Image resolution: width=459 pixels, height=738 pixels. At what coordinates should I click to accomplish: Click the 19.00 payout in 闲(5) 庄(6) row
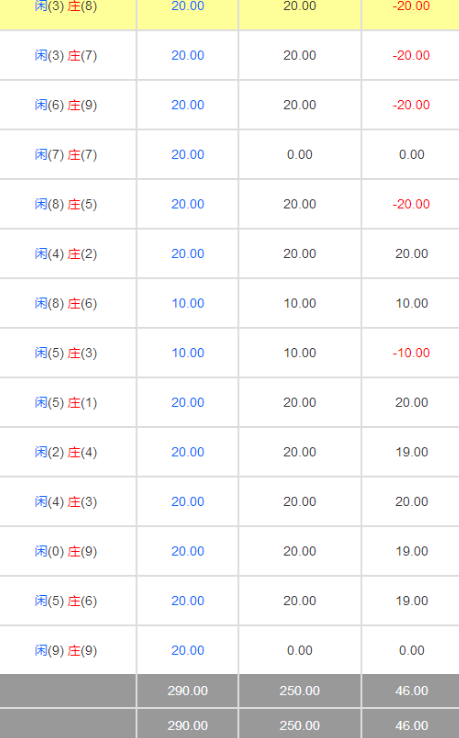(412, 601)
